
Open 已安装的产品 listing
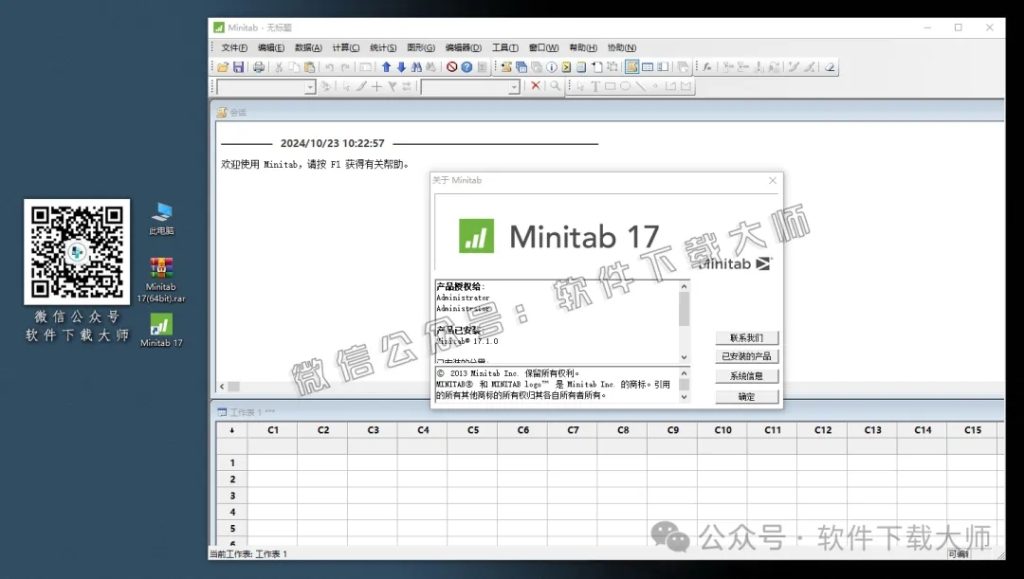click(x=747, y=356)
